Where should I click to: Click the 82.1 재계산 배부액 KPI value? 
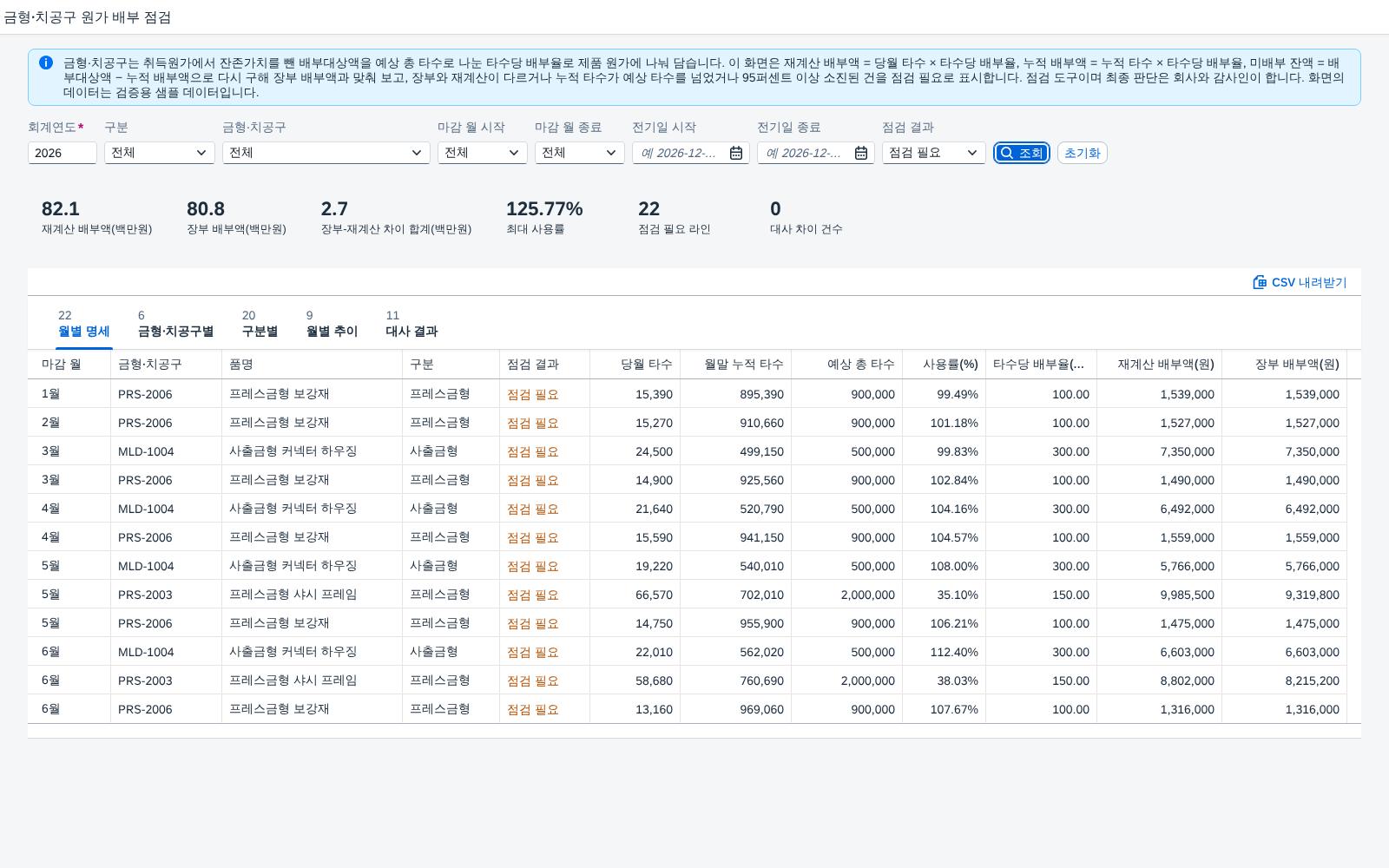pyautogui.click(x=61, y=209)
